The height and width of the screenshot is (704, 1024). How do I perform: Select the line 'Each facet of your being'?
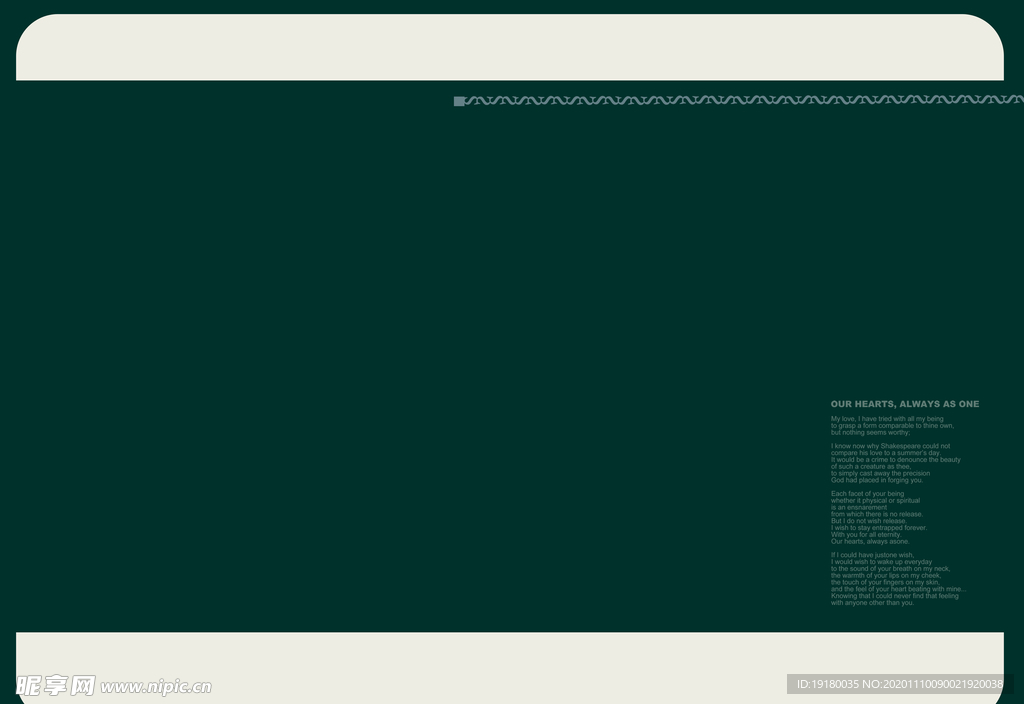(x=867, y=494)
